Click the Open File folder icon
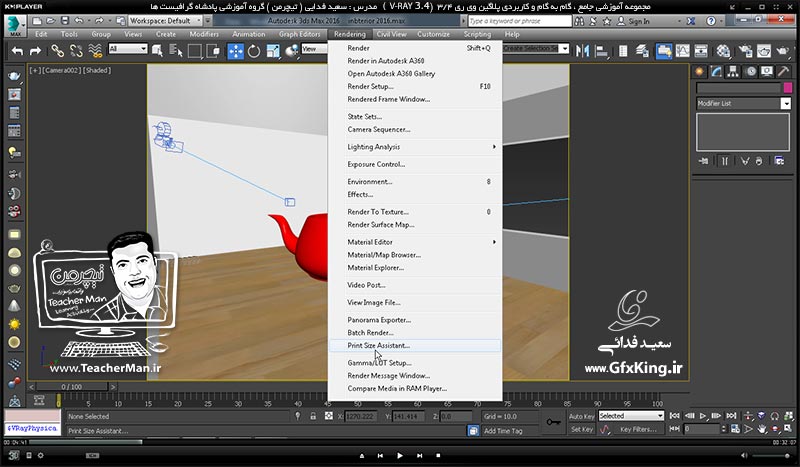Image resolution: width=800 pixels, height=467 pixels. (51, 21)
